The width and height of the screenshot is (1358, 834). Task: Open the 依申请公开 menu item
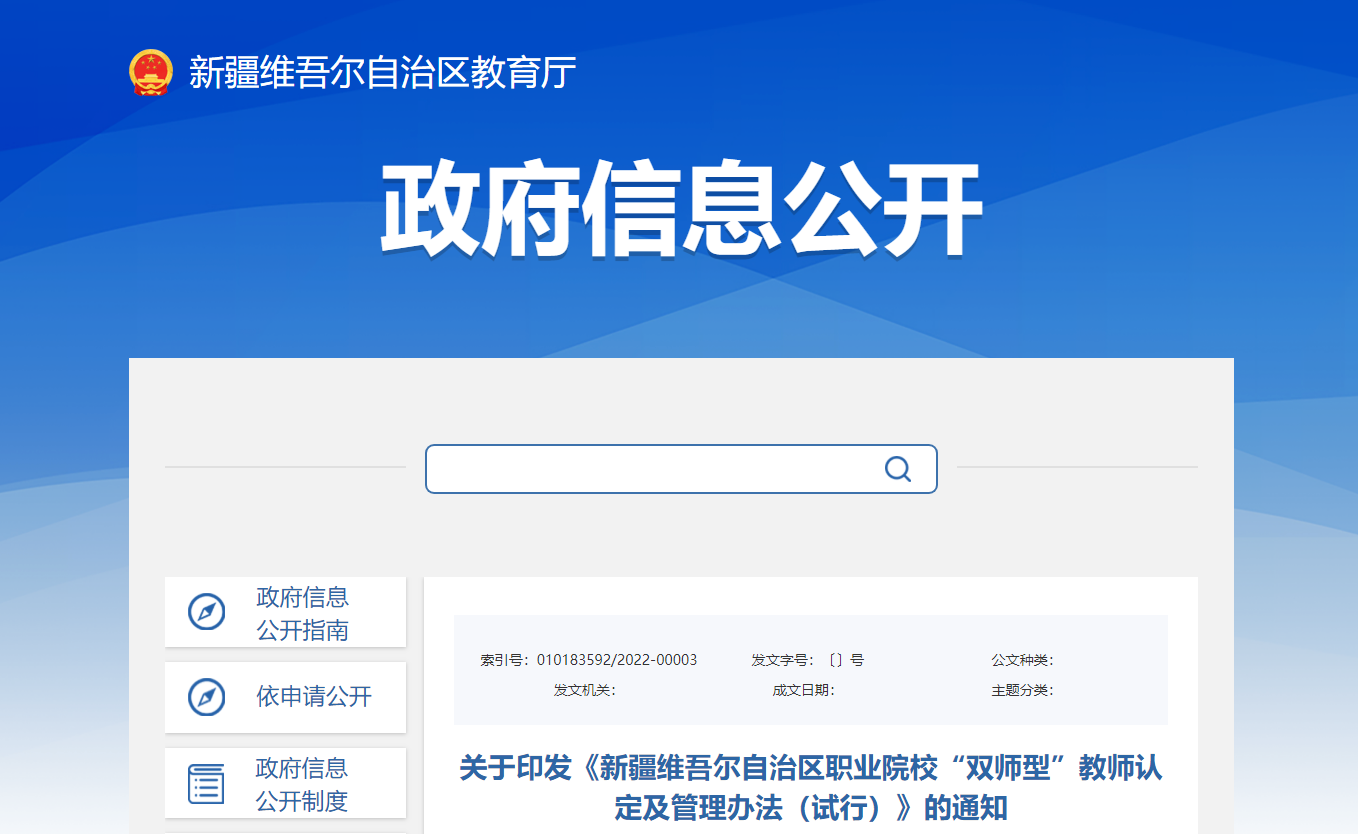285,697
